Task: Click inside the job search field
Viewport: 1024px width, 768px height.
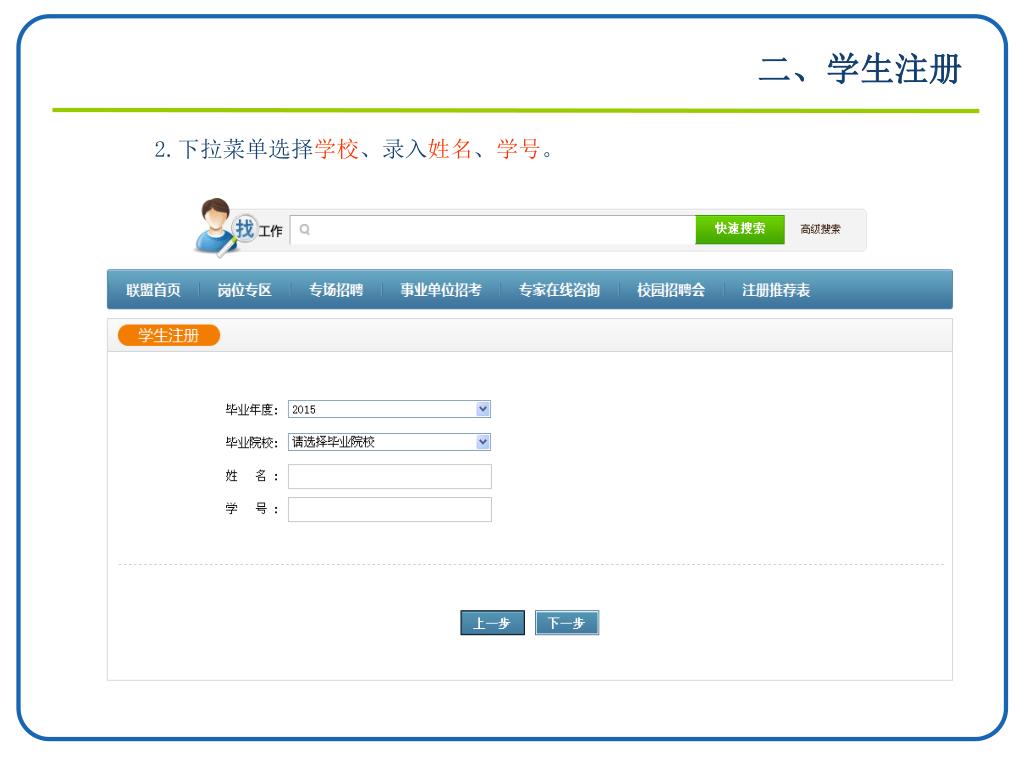Action: (500, 229)
